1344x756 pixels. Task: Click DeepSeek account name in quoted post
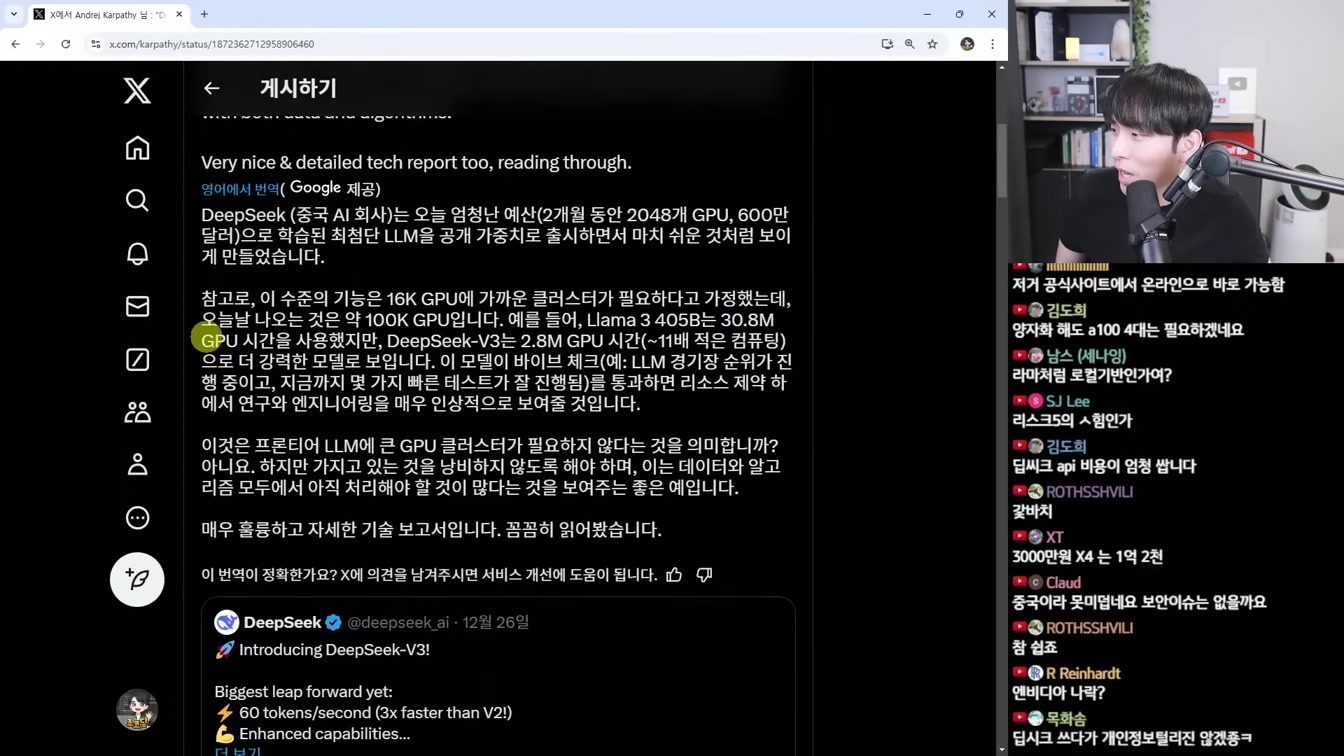coord(282,622)
